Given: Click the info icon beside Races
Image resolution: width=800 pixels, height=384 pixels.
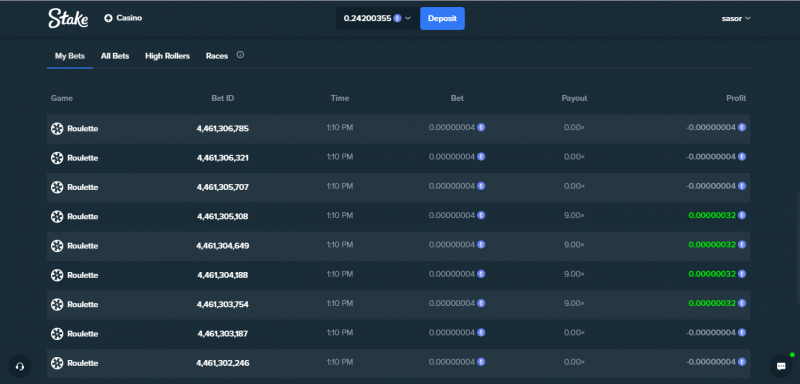Looking at the screenshot, I should 240,55.
